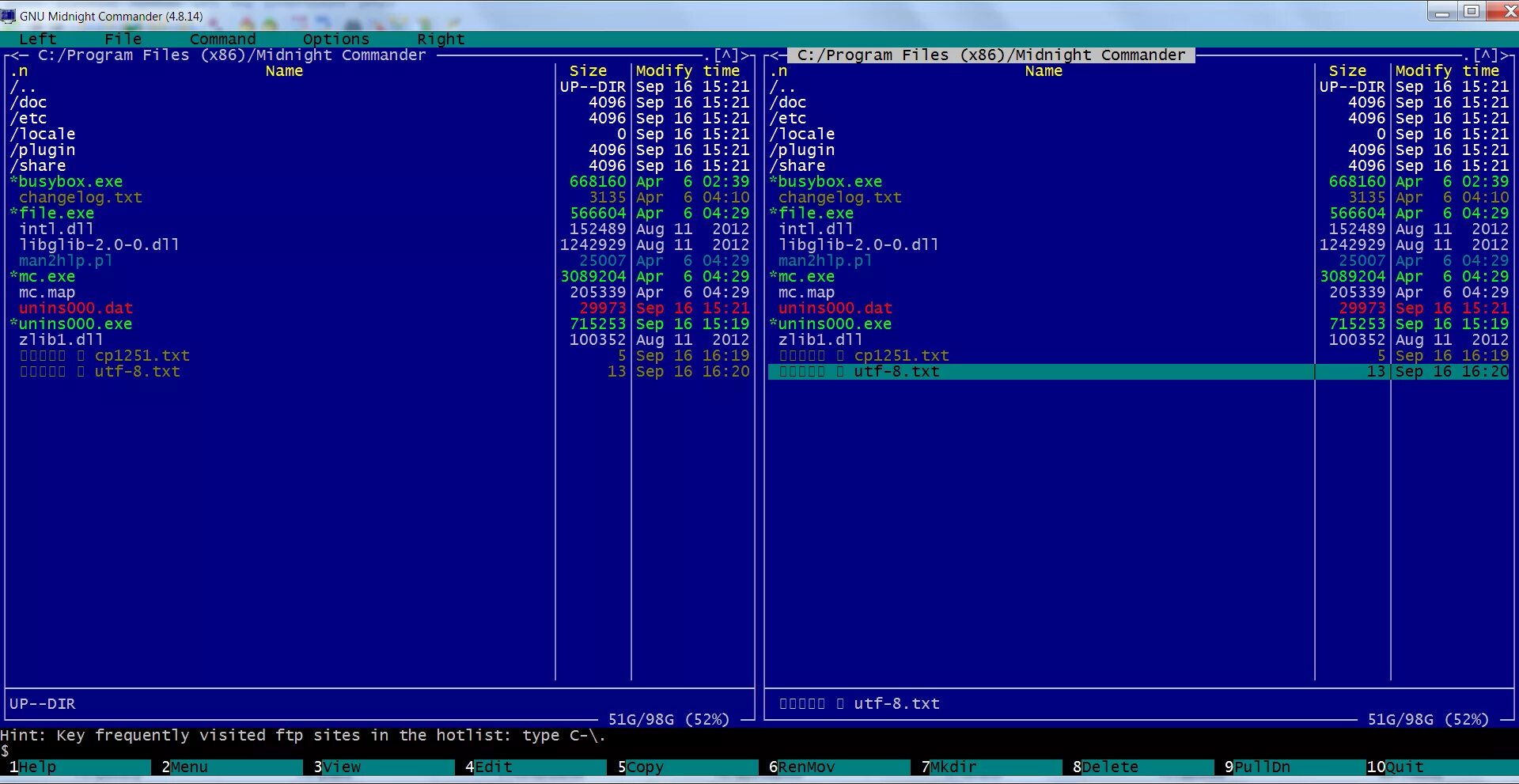Sort left panel by Name column header
Screen dimensions: 1519x784
coord(284,71)
